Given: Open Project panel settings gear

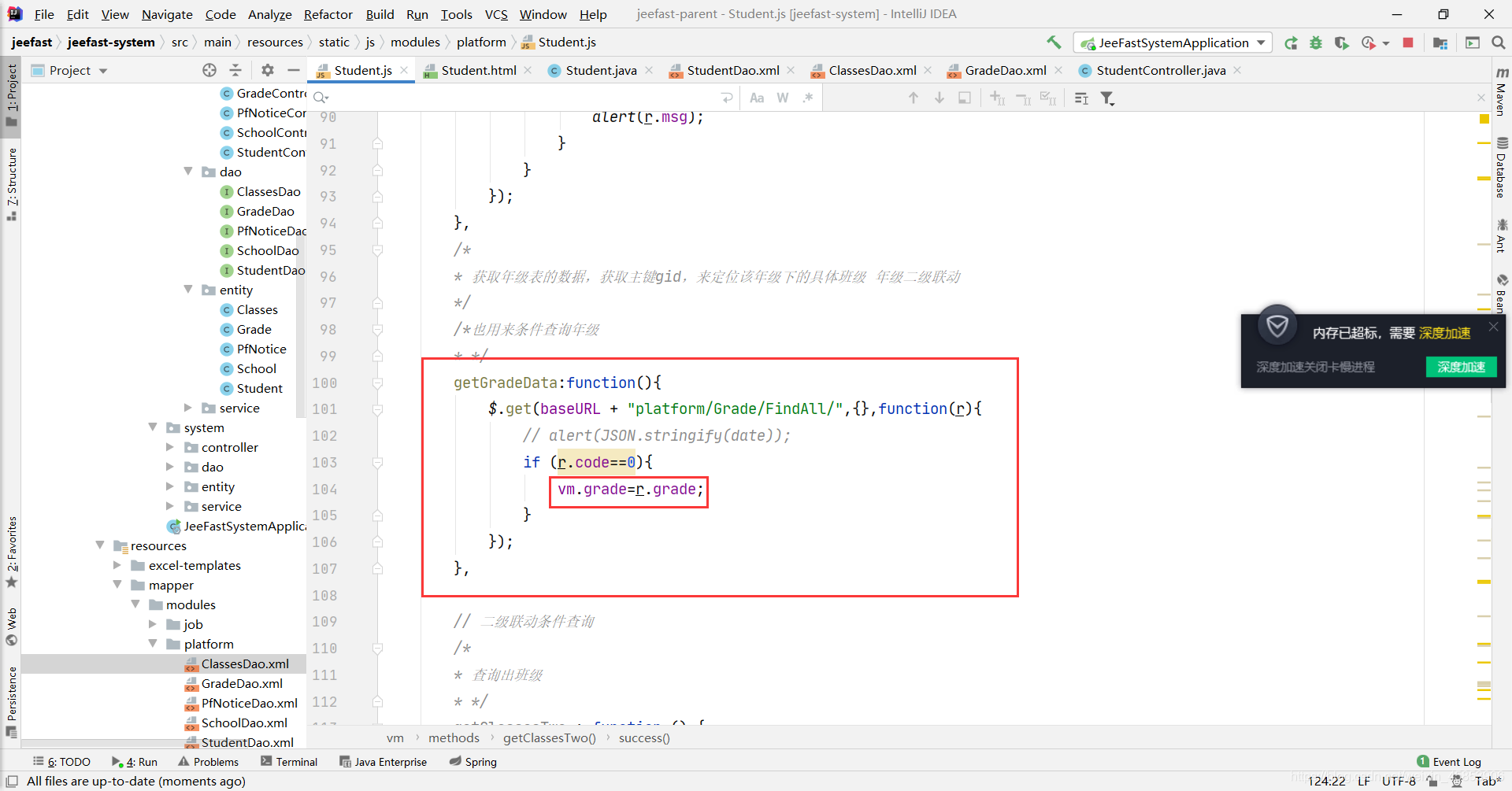Looking at the screenshot, I should (x=268, y=70).
